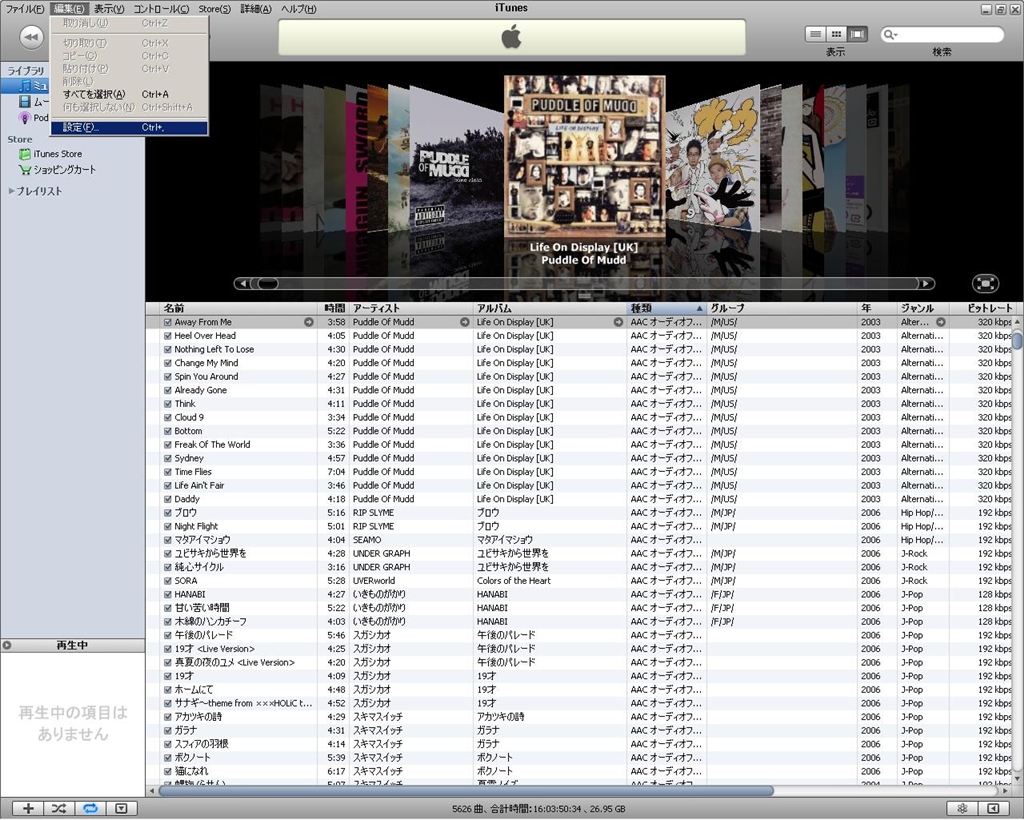Click the center Life On Display album cover

pyautogui.click(x=584, y=157)
